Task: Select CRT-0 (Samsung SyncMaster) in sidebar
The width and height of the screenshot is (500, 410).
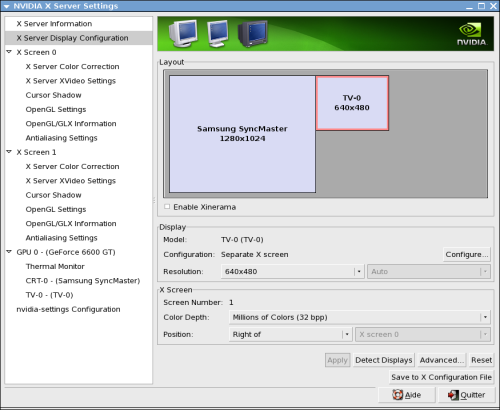Action: click(x=83, y=281)
